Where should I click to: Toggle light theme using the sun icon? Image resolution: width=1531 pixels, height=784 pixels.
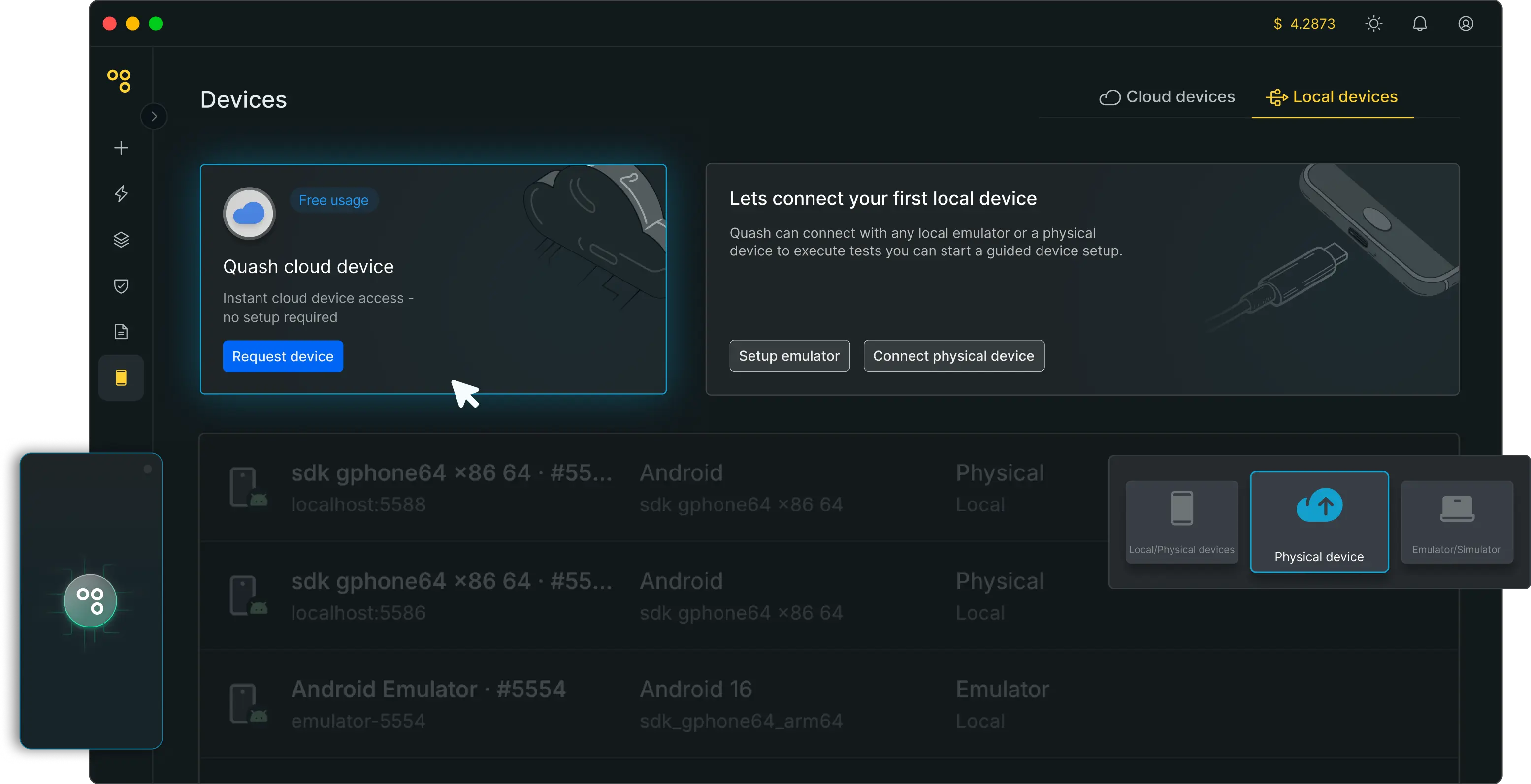pos(1373,23)
